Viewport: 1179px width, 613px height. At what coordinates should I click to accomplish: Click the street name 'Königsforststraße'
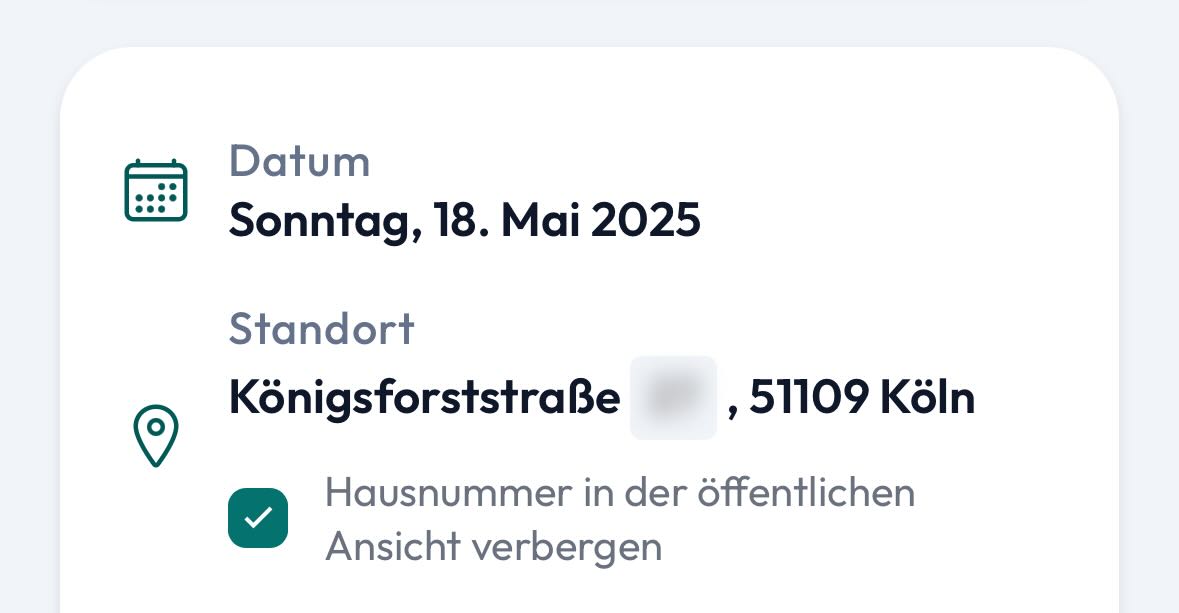tap(425, 397)
